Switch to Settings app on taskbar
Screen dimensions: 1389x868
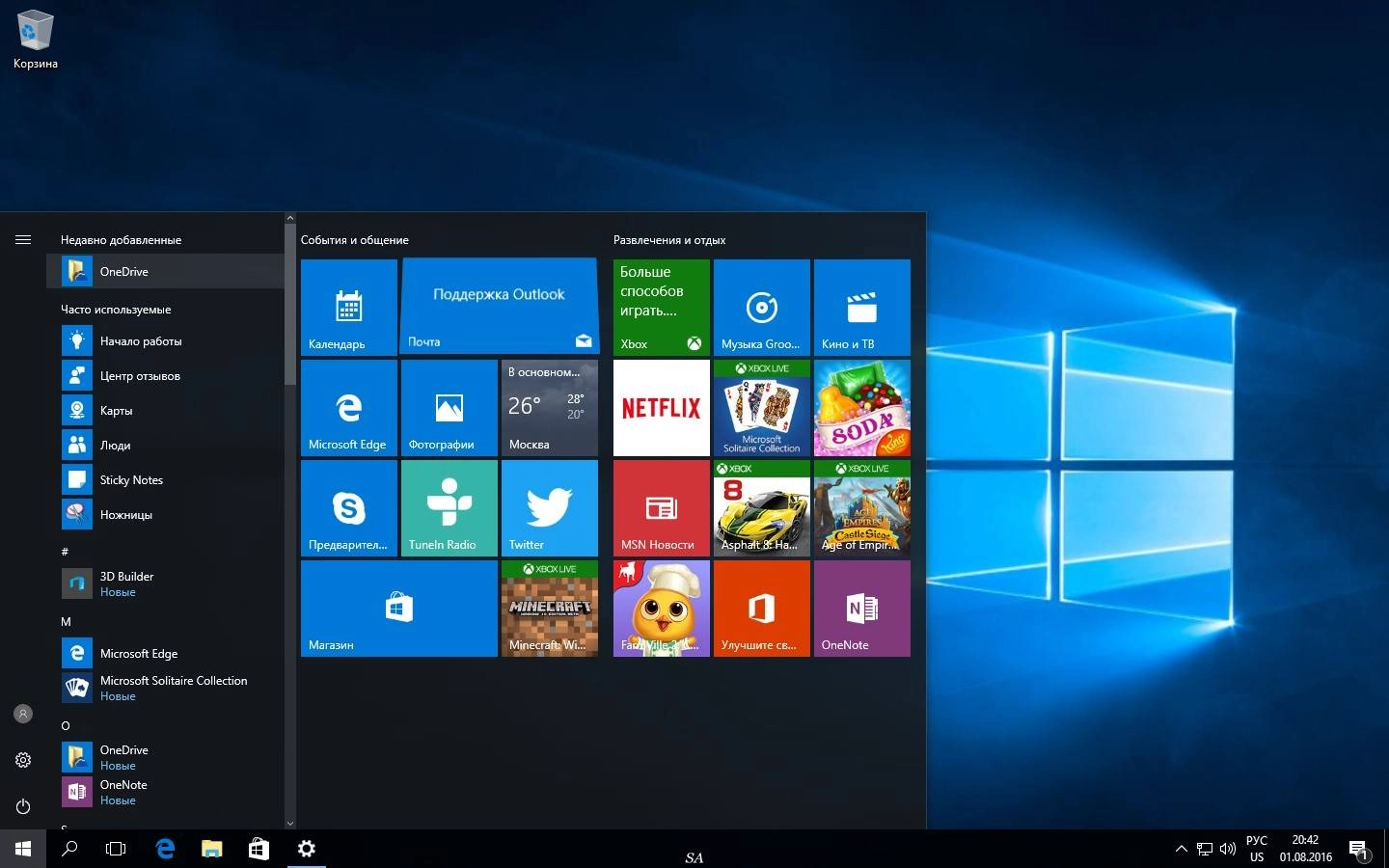[x=307, y=849]
